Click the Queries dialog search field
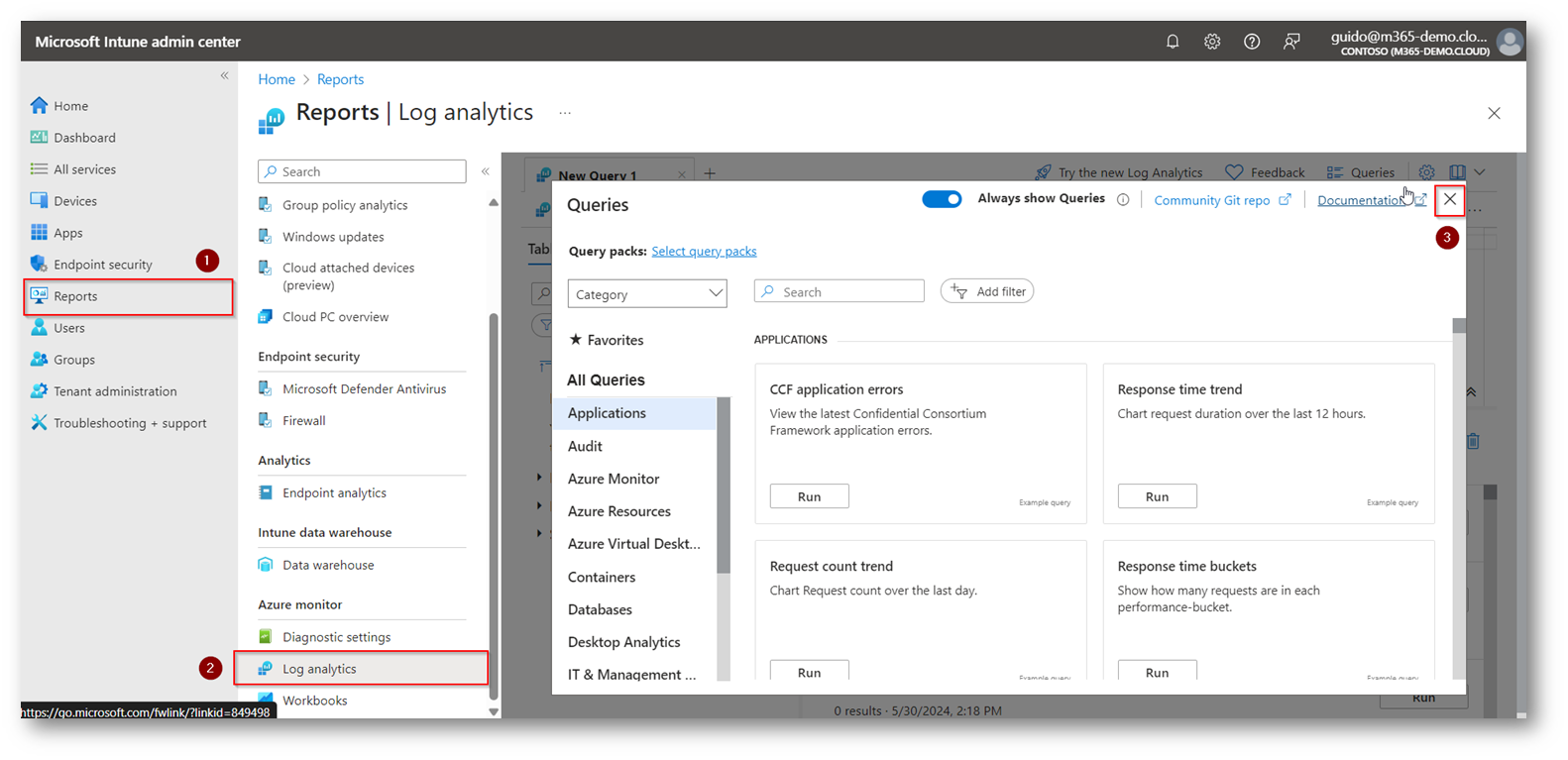 coord(840,291)
